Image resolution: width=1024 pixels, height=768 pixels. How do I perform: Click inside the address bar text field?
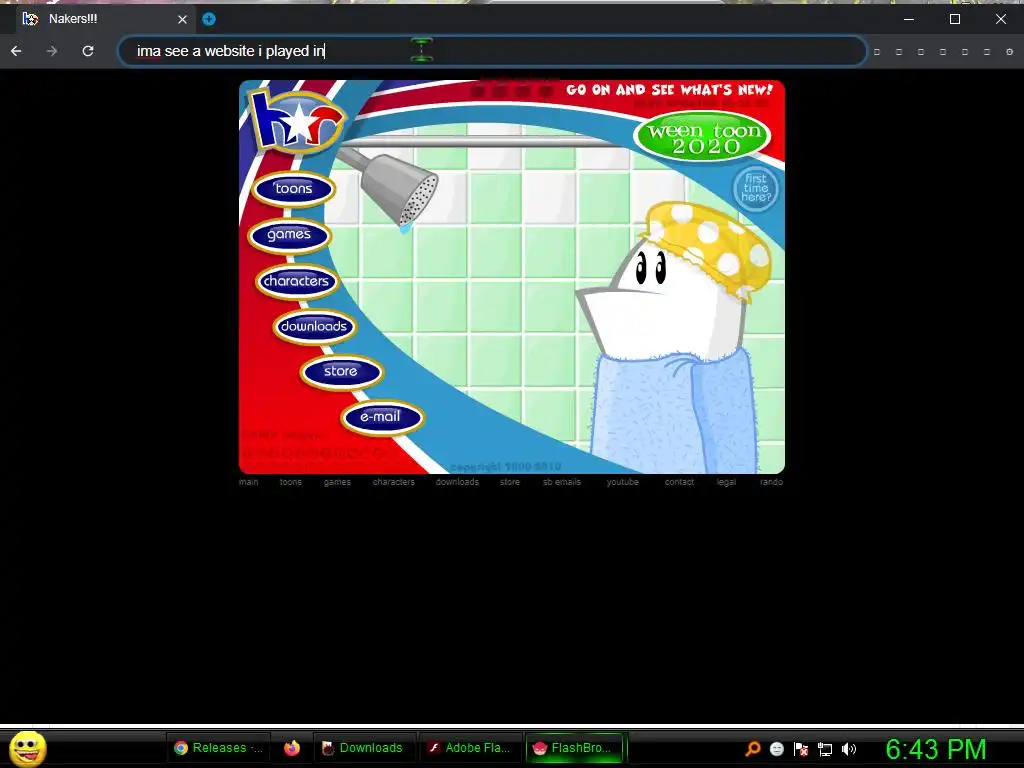pyautogui.click(x=492, y=51)
